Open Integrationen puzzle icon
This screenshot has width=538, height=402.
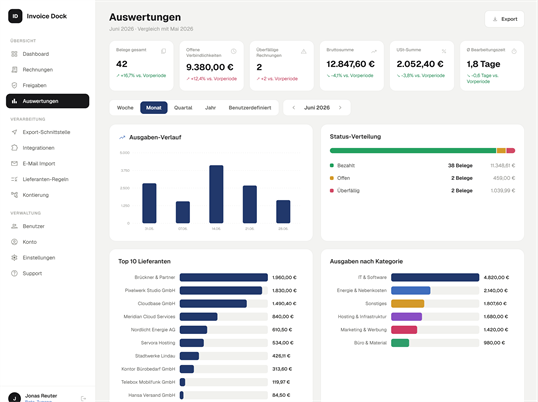[14, 148]
